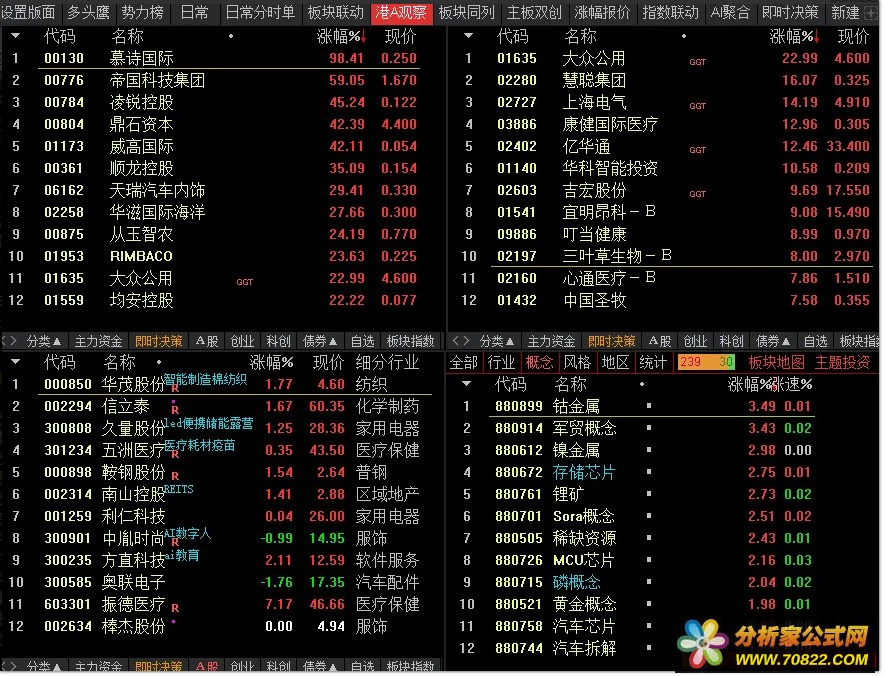Viewport: 885px width, 676px height.
Task: Select 自选 tab below 均安控股 list
Action: [362, 341]
